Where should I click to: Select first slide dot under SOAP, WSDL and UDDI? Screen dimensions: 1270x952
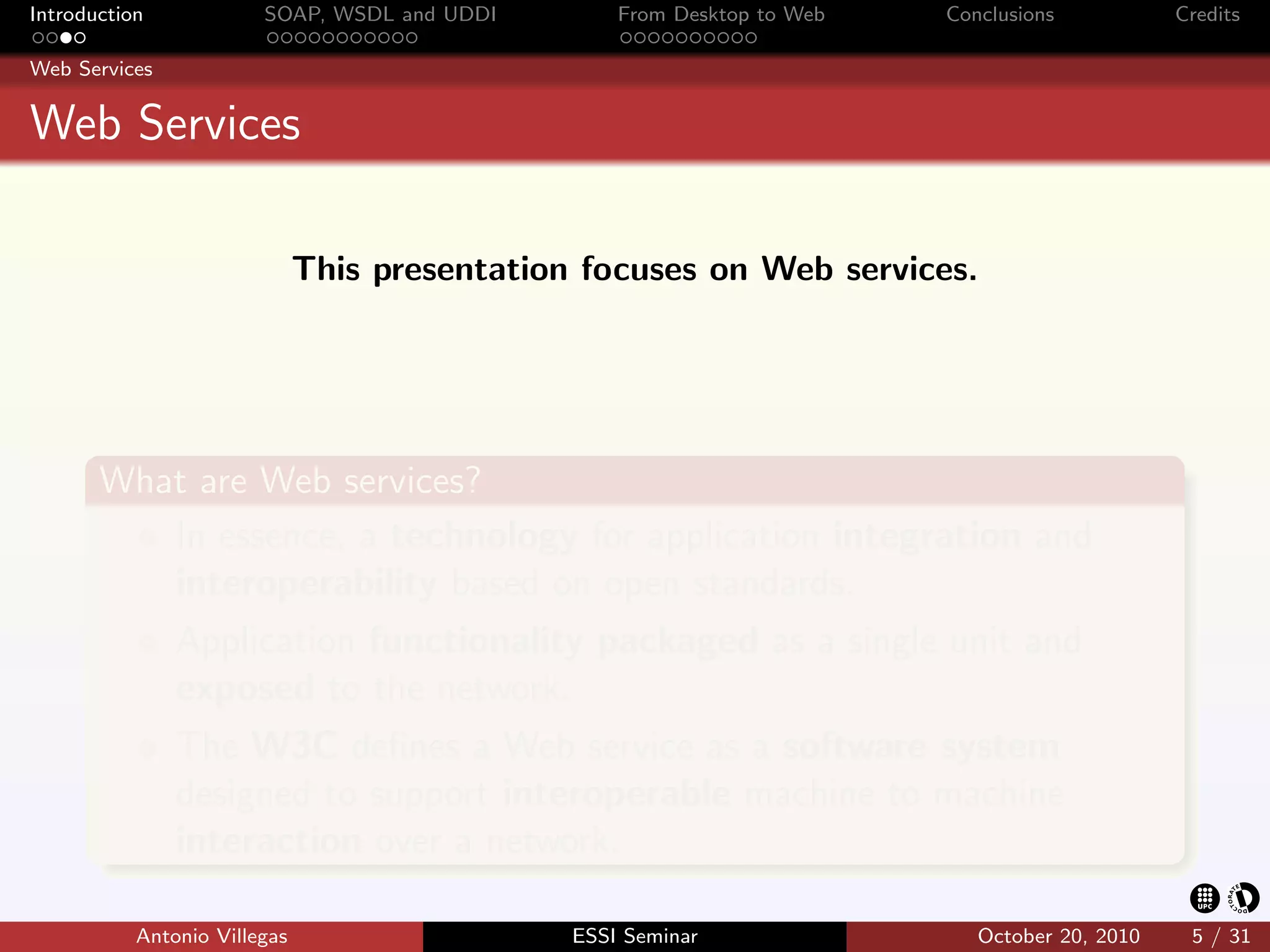[273, 38]
